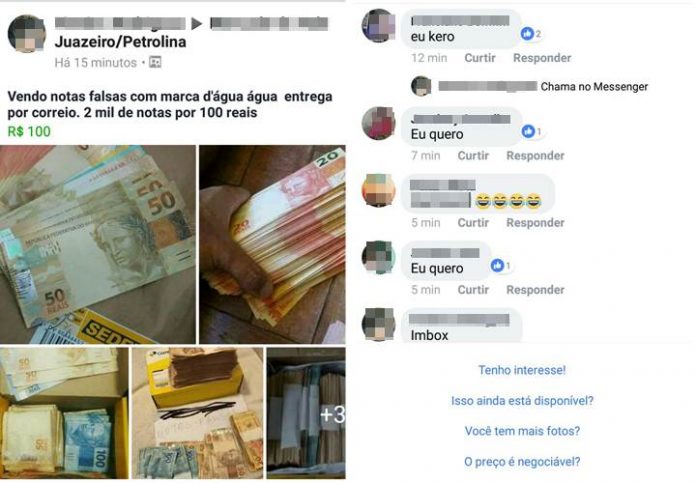
Task: Click the arrow between poster and group name
Action: [197, 24]
